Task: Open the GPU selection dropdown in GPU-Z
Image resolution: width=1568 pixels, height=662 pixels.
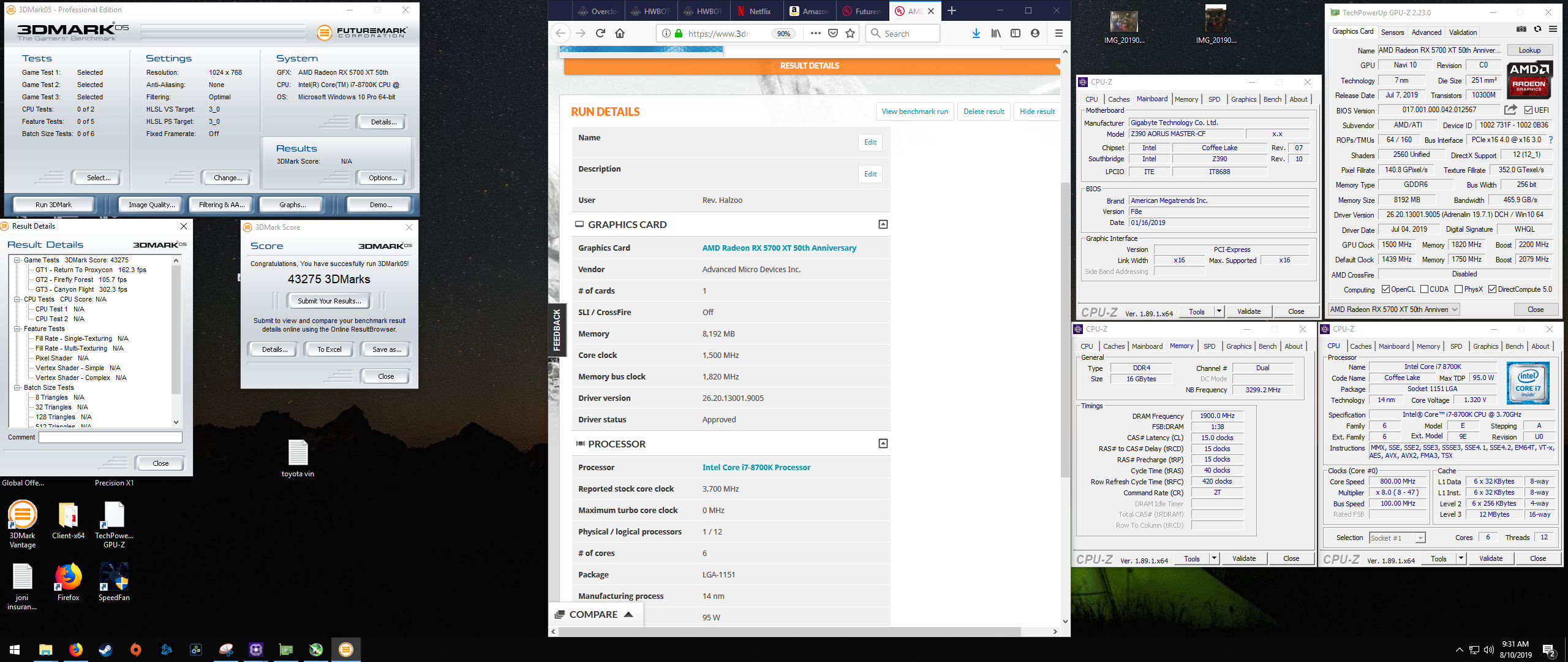Action: [1393, 310]
